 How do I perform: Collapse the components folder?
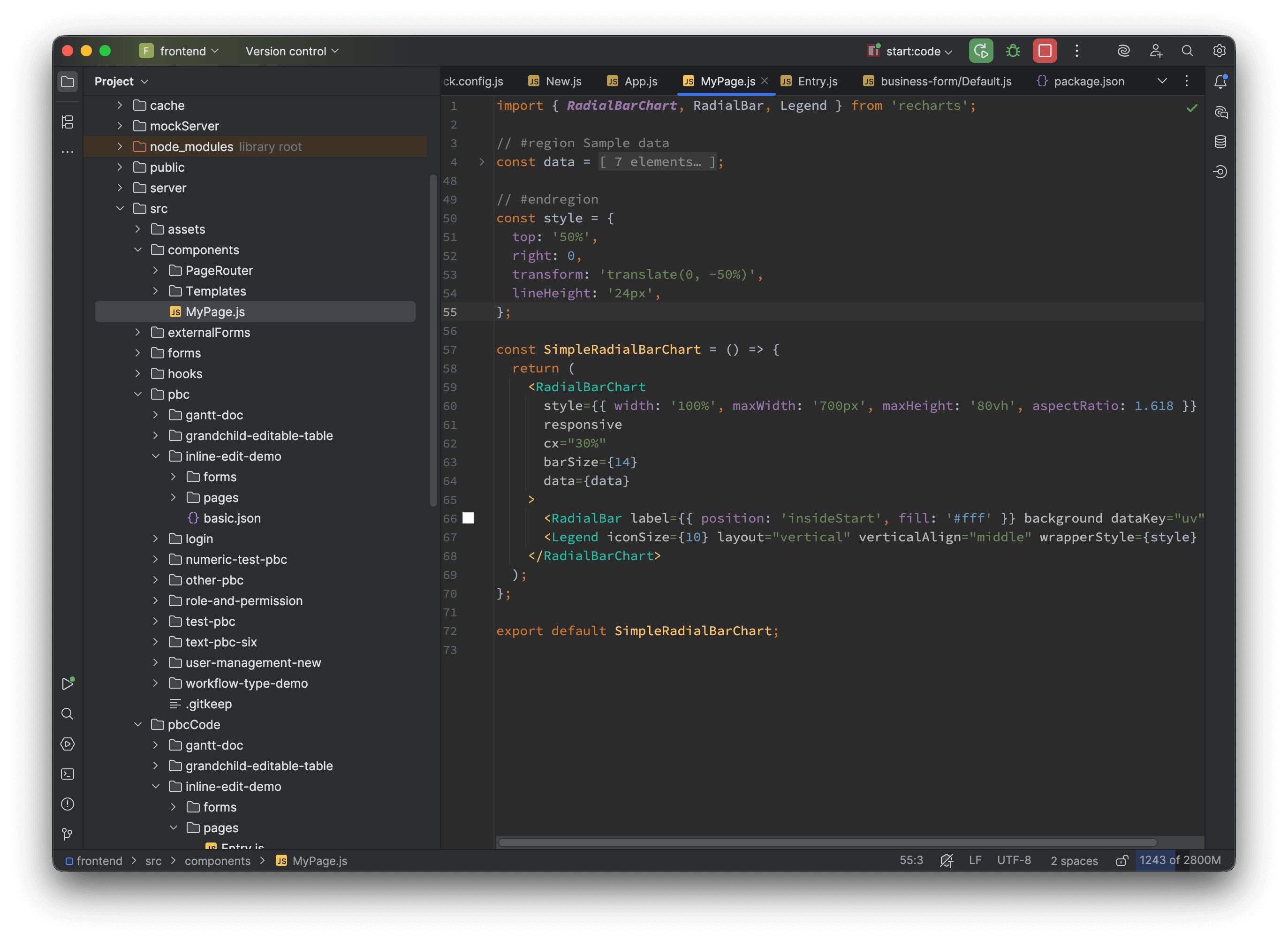point(138,250)
